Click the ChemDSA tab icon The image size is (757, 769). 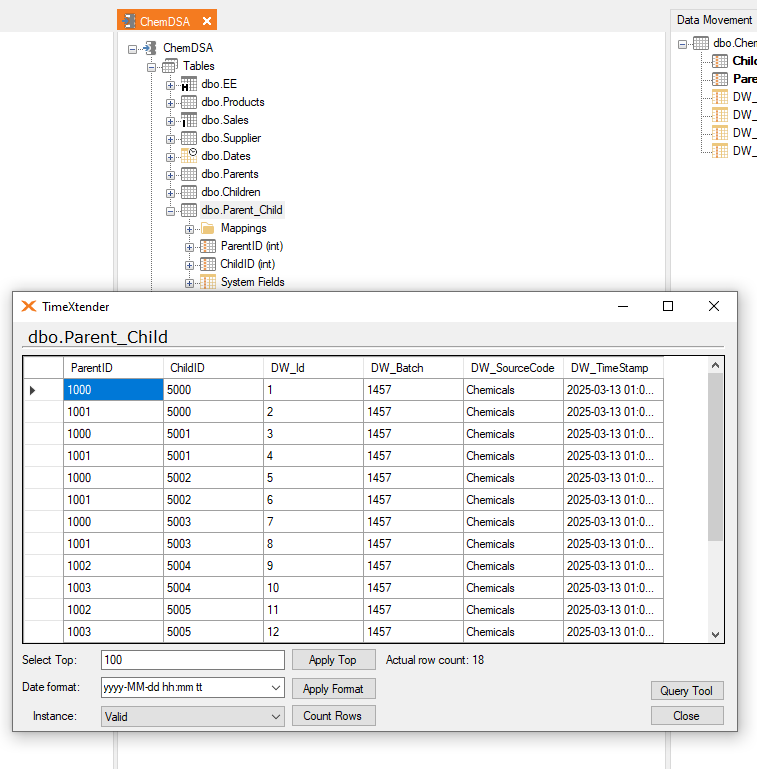[128, 21]
